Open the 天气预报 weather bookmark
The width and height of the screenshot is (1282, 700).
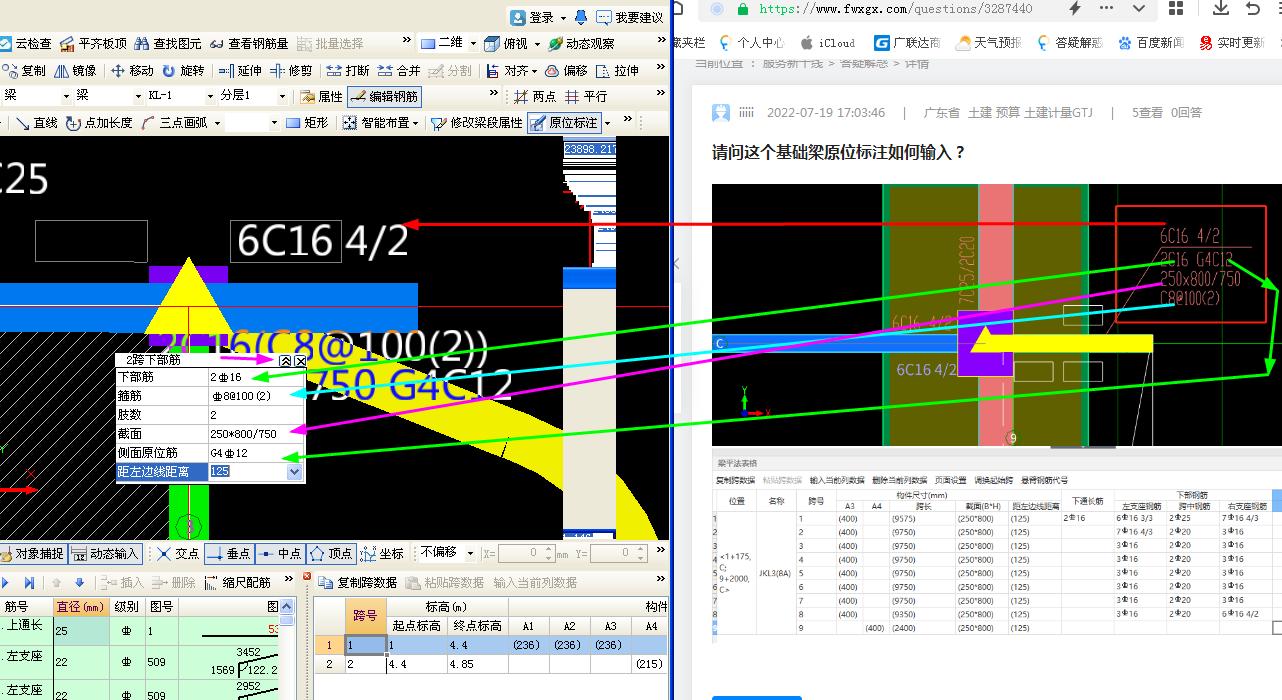click(x=989, y=43)
